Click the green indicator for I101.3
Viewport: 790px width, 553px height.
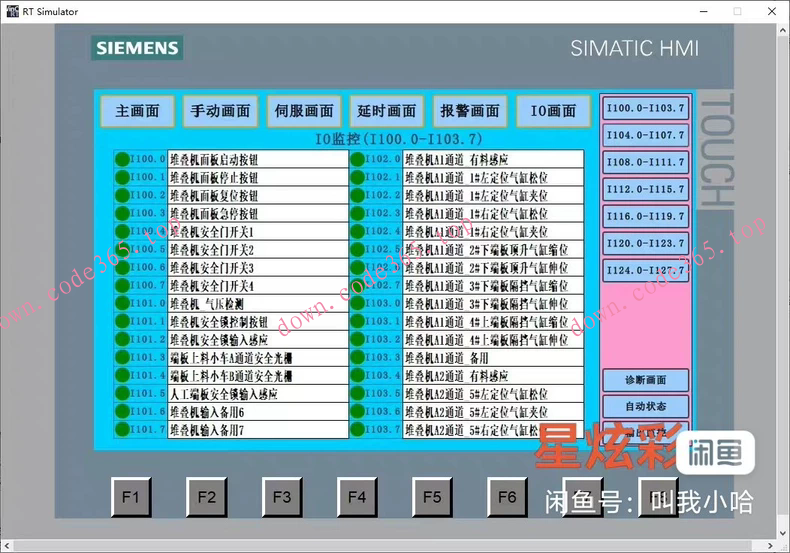coord(122,358)
